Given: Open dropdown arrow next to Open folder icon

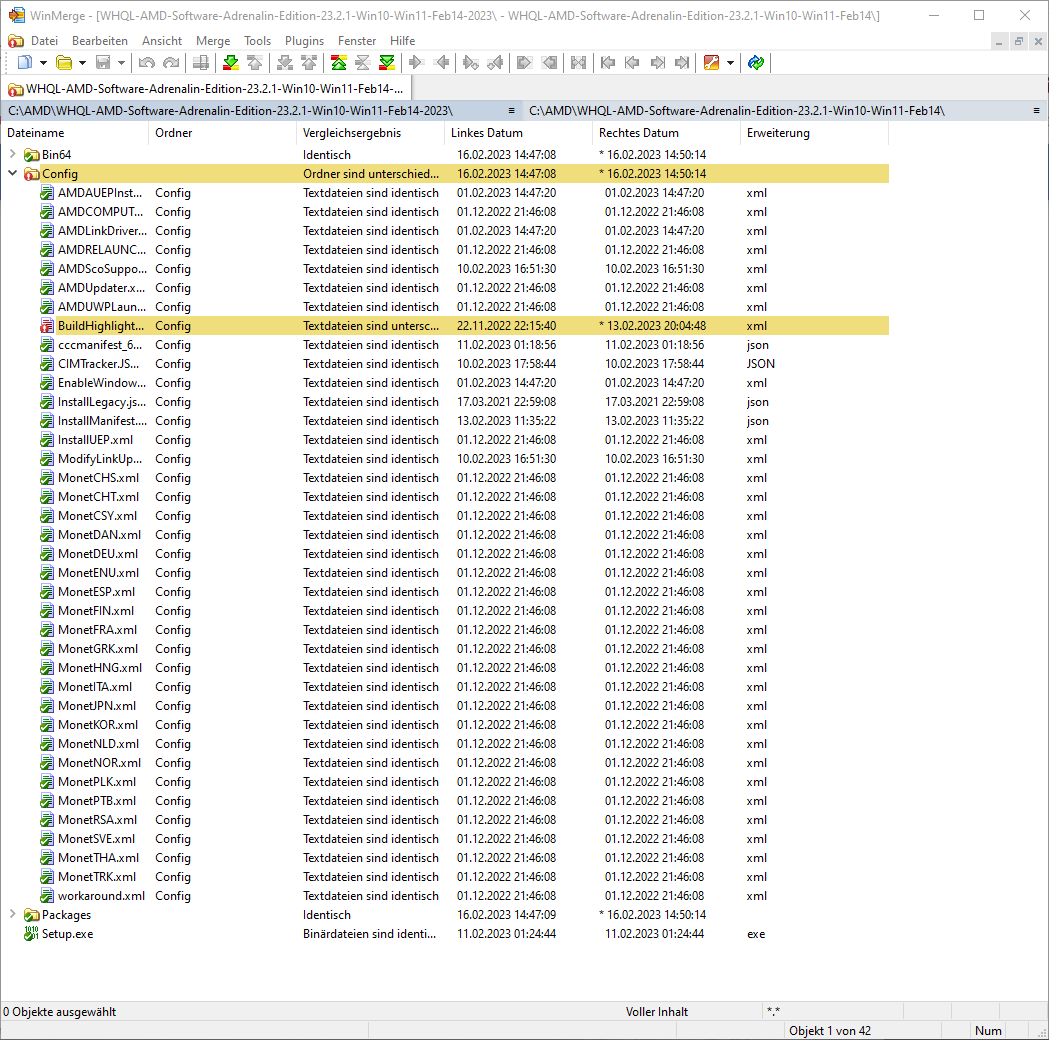Looking at the screenshot, I should click(x=82, y=63).
